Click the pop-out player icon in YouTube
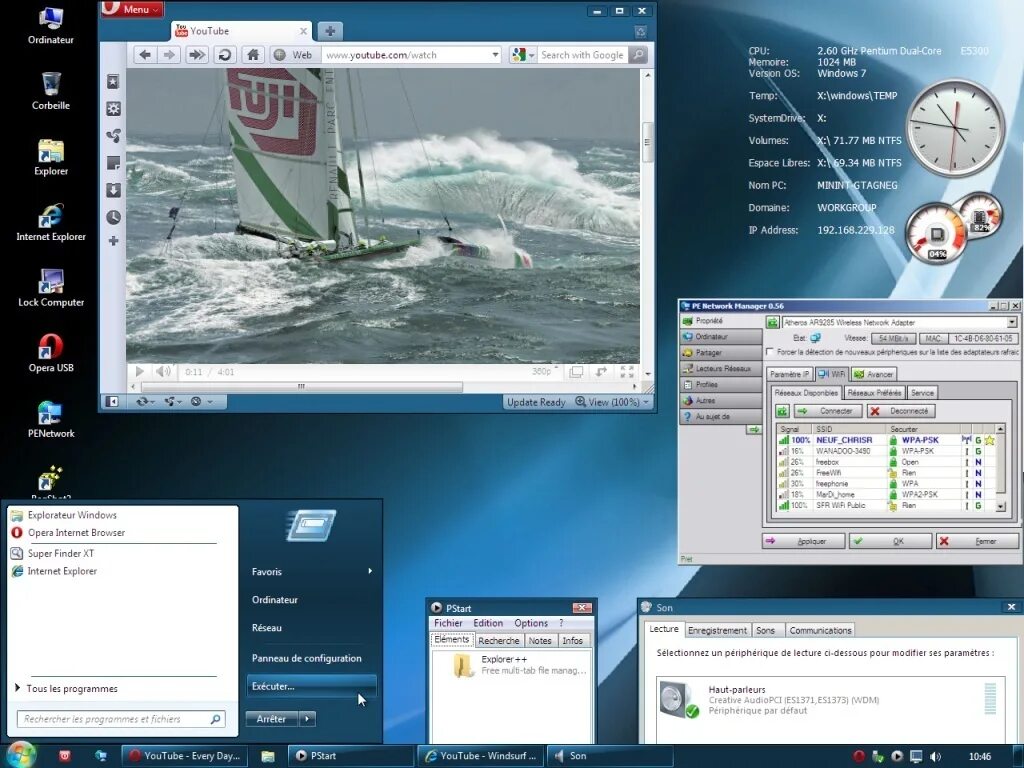This screenshot has width=1024, height=768. [x=576, y=372]
